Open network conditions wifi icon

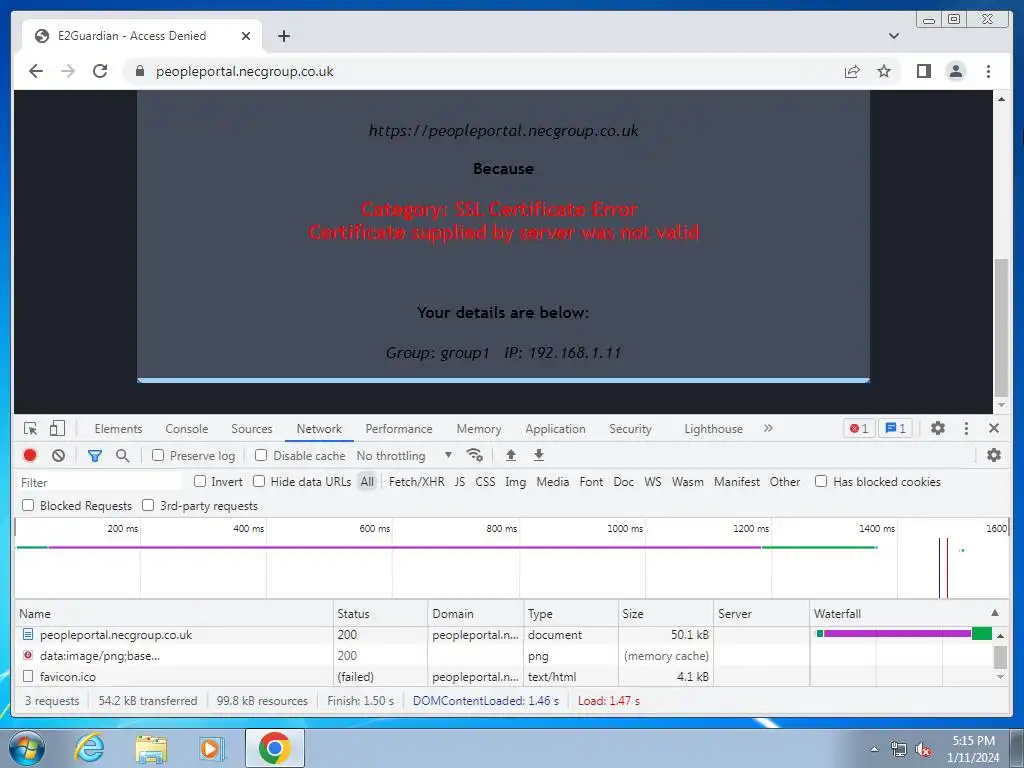point(475,455)
